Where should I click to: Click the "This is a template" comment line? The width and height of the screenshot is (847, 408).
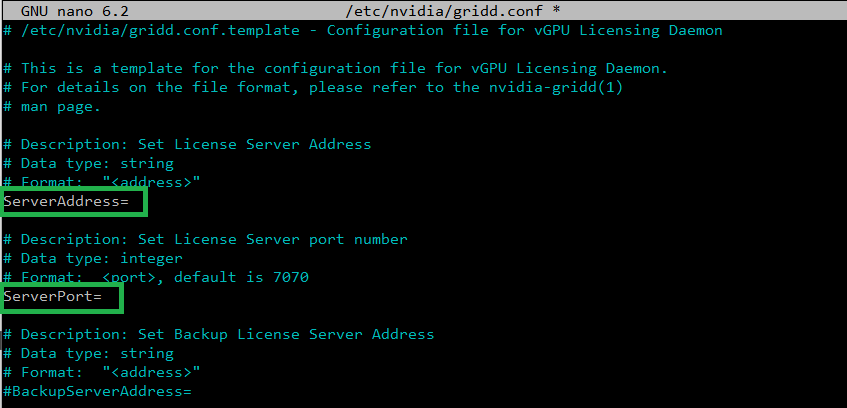336,69
